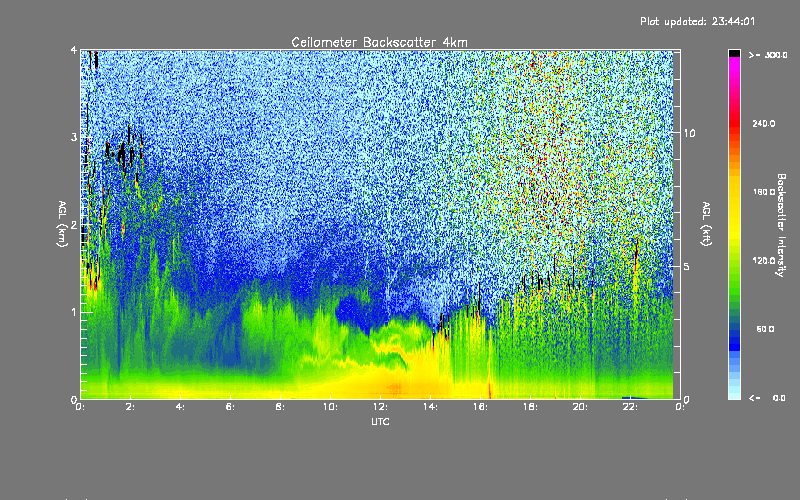800x500 pixels.
Task: Click the right AGL (kft) axis label
Action: (707, 224)
